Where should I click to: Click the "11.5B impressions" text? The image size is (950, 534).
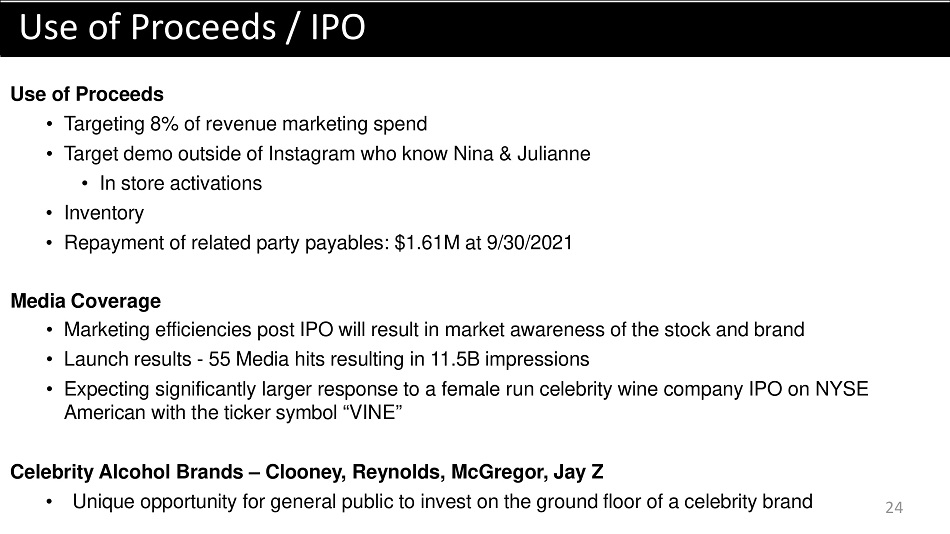[x=510, y=359]
